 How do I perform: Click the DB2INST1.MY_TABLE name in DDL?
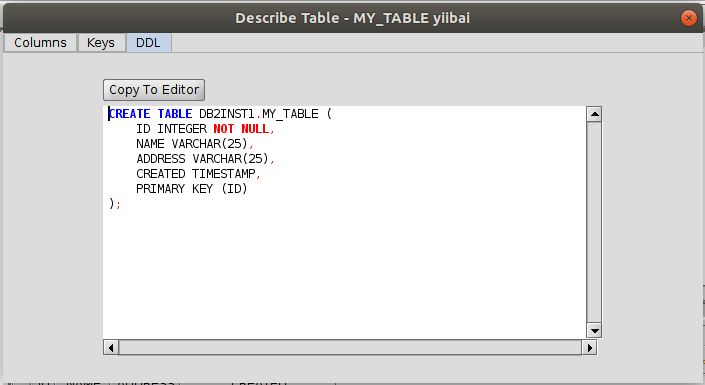tap(259, 114)
